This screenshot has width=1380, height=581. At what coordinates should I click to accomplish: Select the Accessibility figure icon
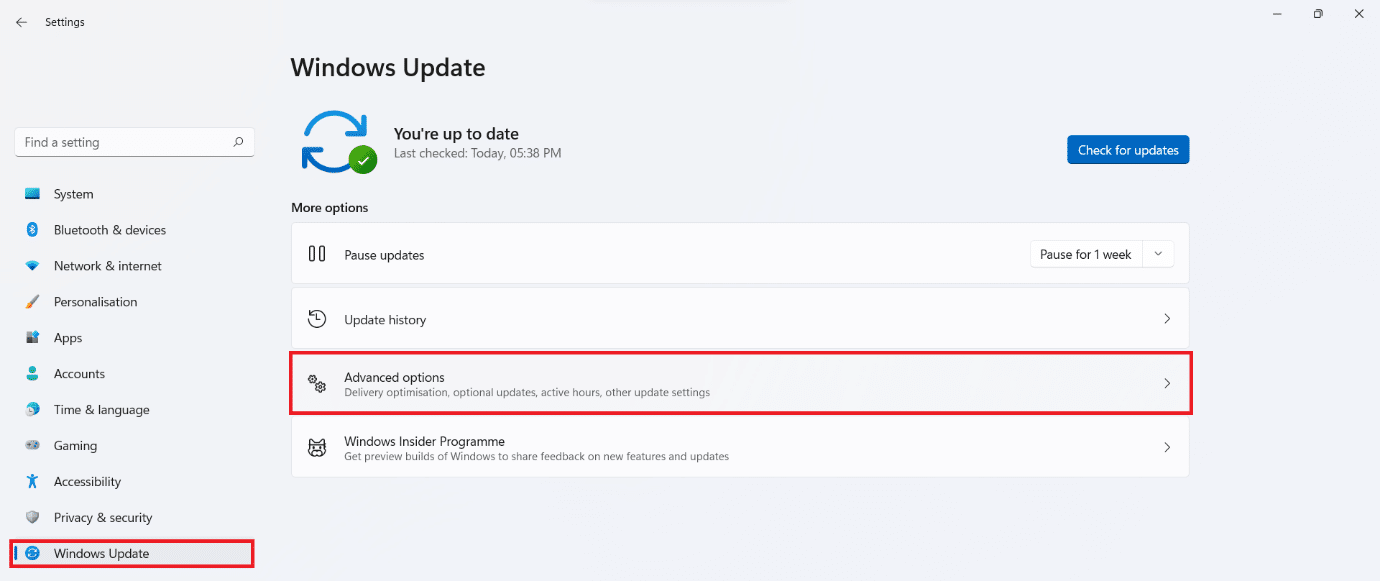click(33, 482)
